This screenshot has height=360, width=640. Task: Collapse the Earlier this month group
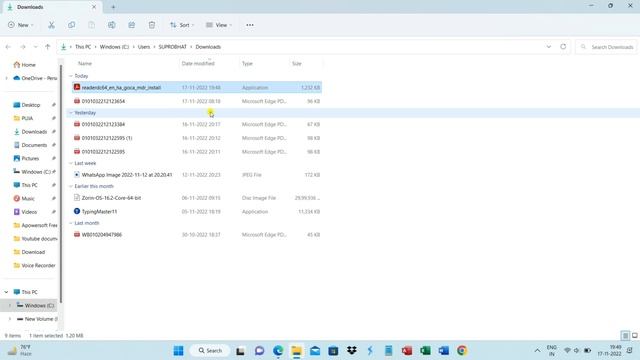pos(71,186)
